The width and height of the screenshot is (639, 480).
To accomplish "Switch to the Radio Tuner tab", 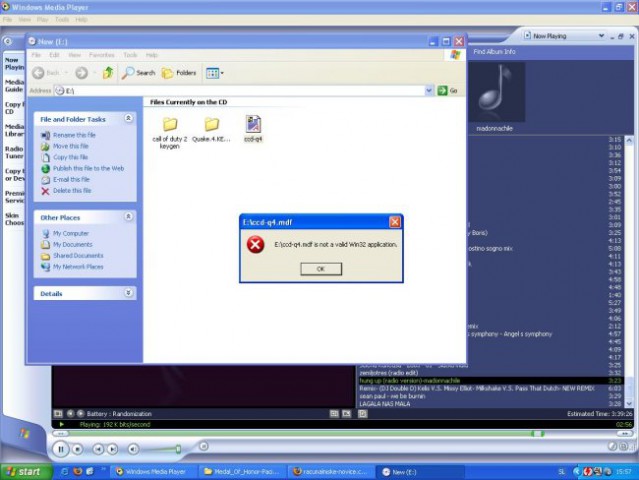I will [14, 152].
